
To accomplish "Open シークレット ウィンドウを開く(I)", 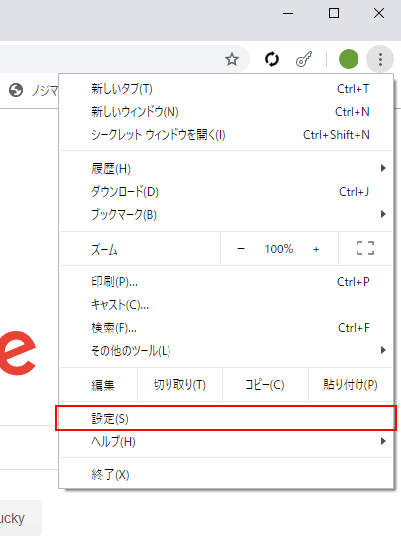I will [x=226, y=134].
